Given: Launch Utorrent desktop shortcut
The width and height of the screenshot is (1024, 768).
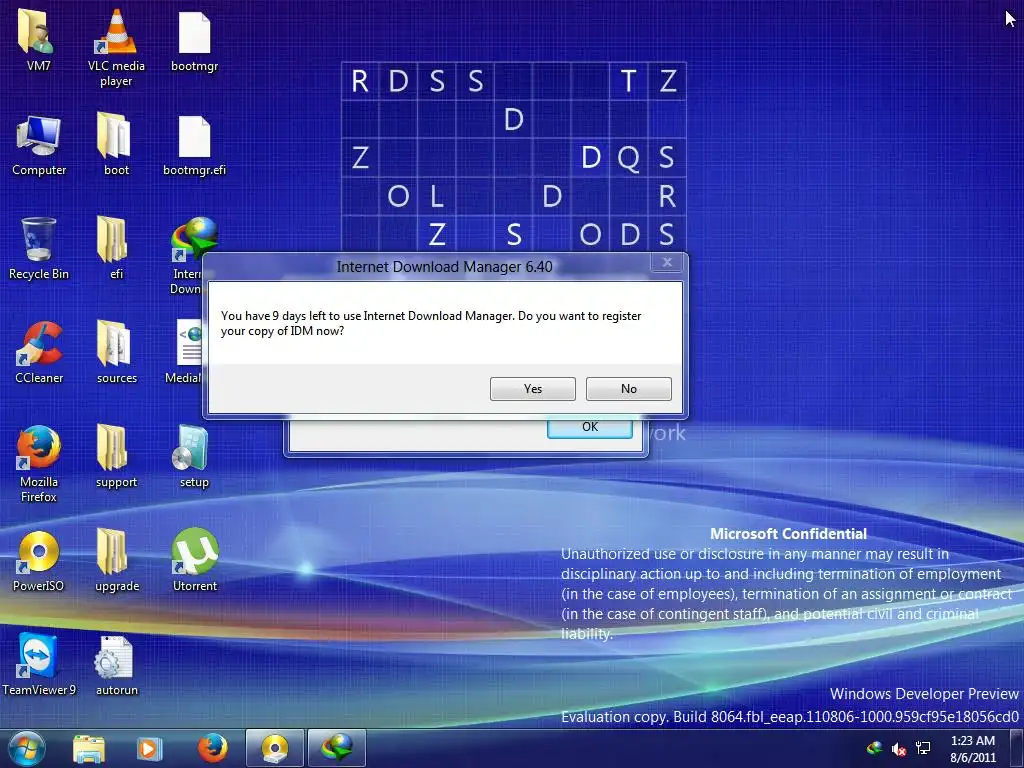Looking at the screenshot, I should tap(195, 560).
